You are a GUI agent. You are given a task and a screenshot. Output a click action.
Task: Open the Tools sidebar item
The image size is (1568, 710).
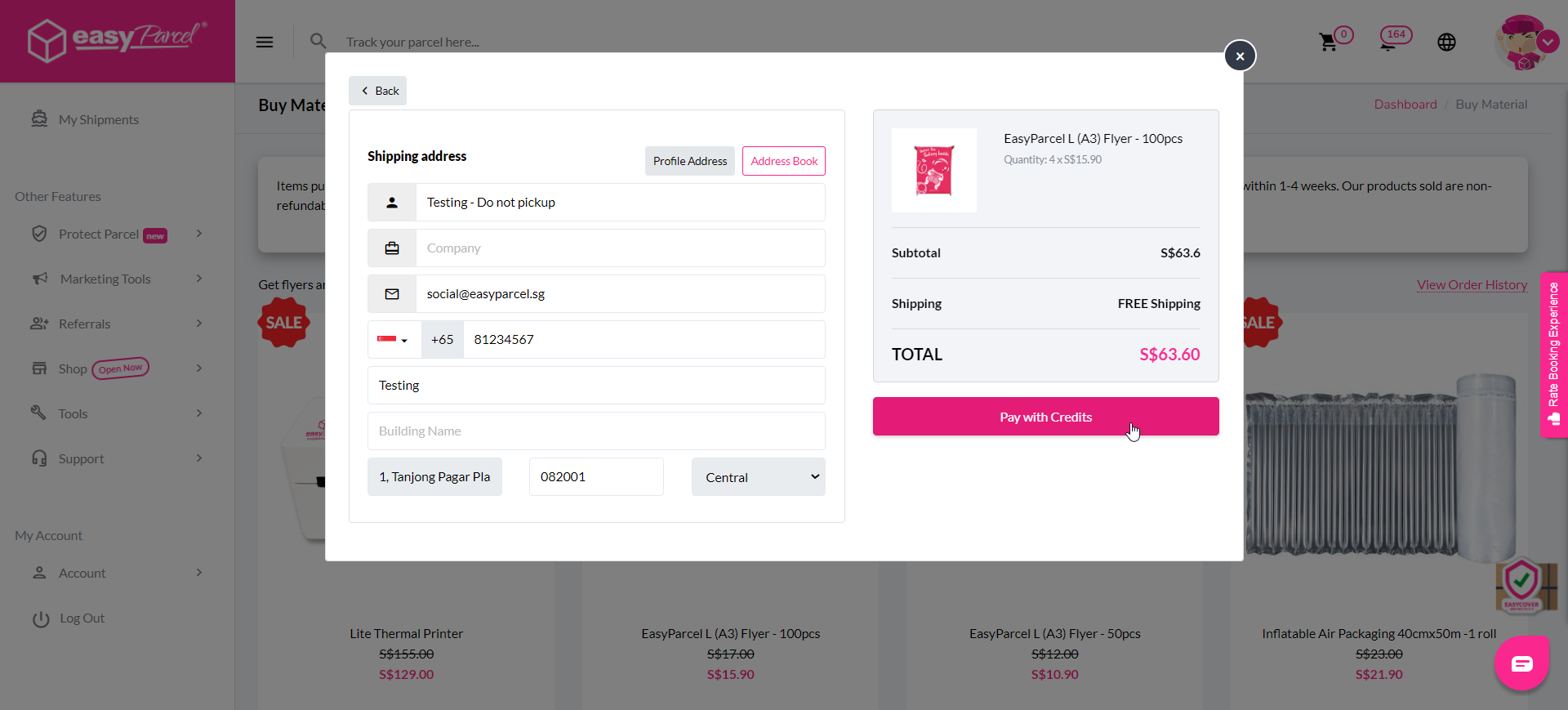(73, 414)
